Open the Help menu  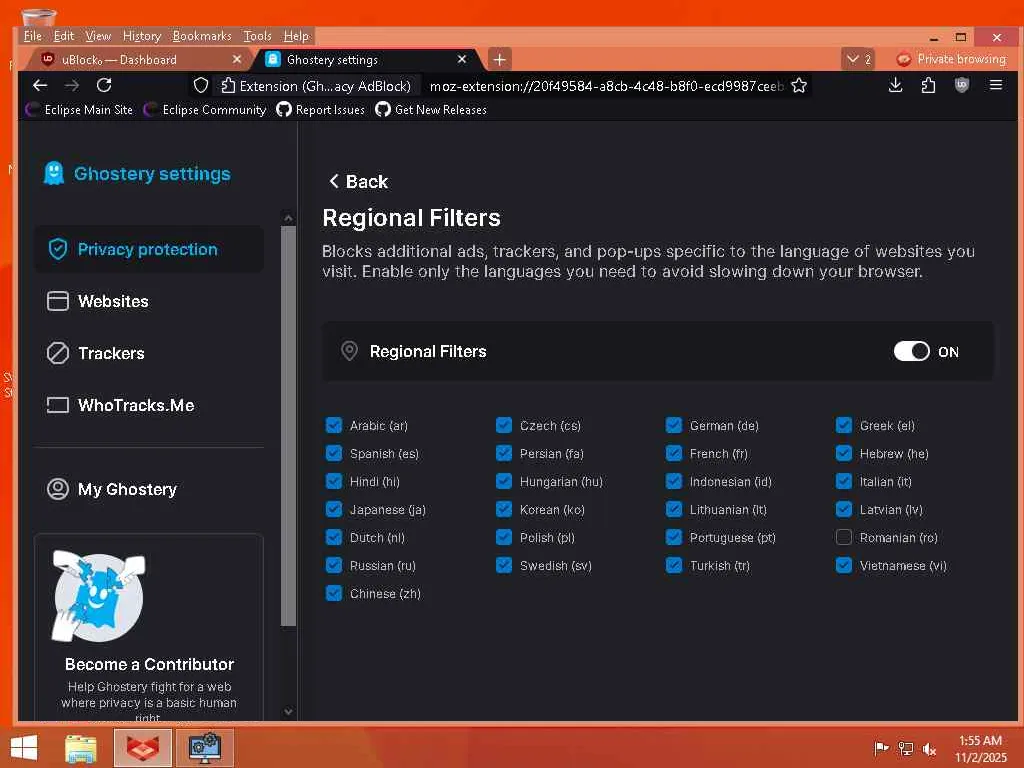coord(296,36)
